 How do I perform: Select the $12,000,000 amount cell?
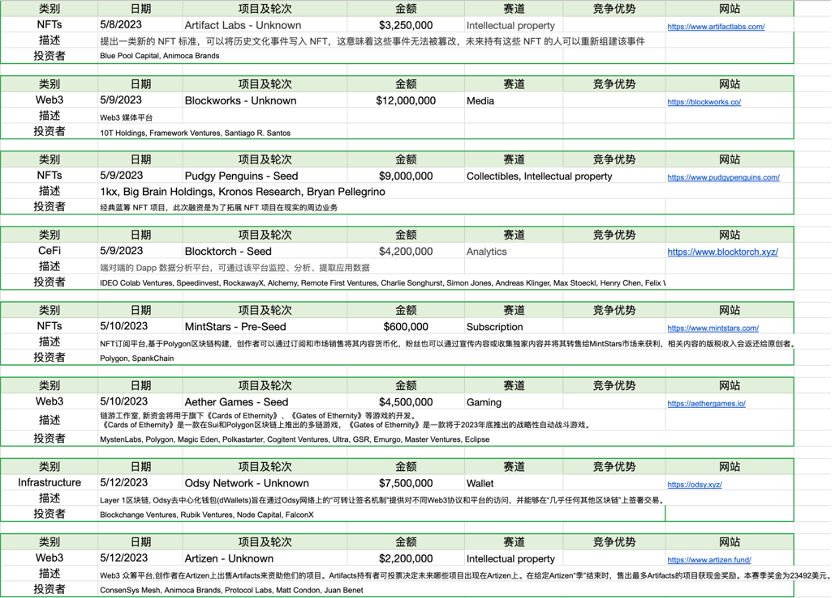tap(406, 100)
